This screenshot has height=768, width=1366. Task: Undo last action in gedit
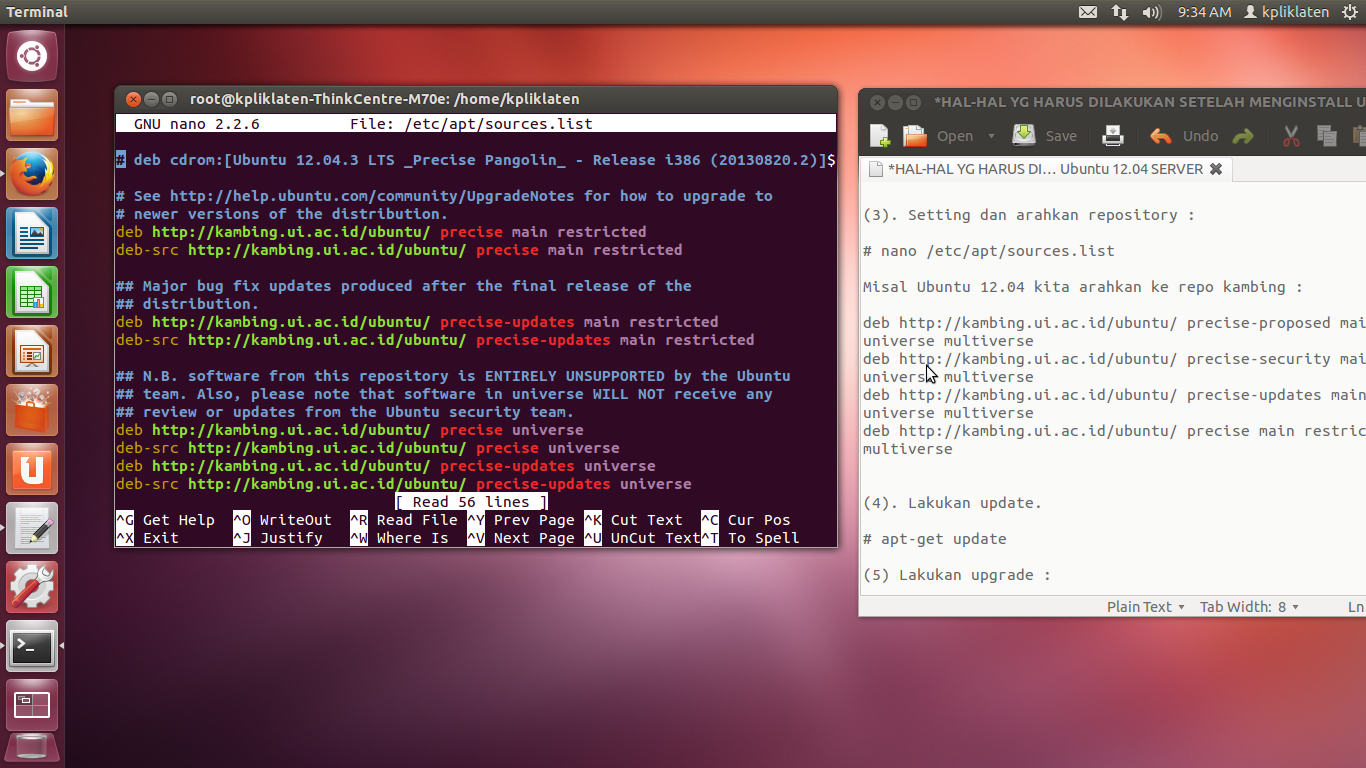(x=1184, y=136)
